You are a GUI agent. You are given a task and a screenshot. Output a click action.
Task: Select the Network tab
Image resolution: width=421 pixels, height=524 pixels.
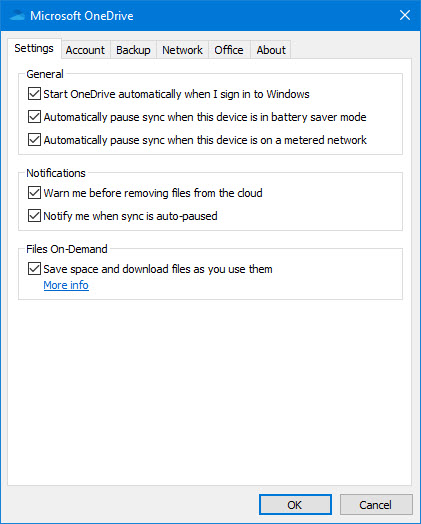point(182,50)
